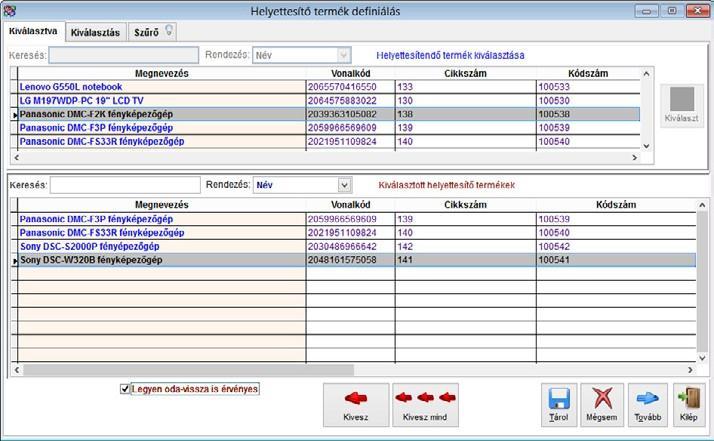This screenshot has width=714, height=441.
Task: Click code number 100538 cell
Action: tap(588, 114)
